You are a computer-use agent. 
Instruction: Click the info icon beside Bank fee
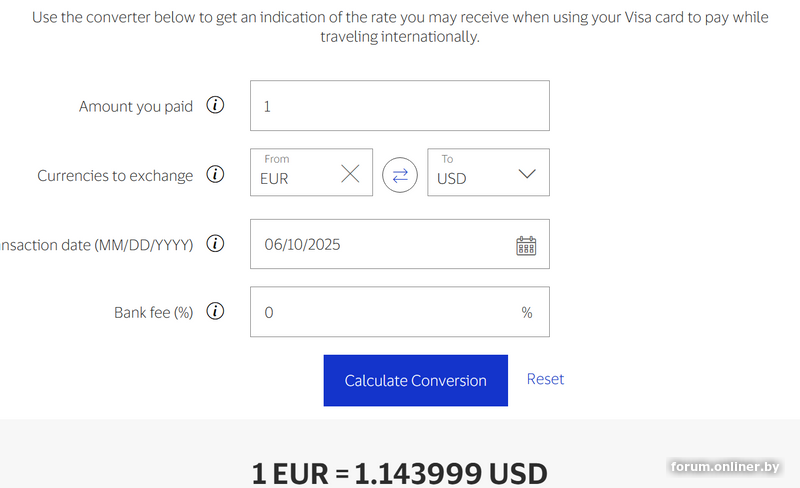[x=215, y=311]
